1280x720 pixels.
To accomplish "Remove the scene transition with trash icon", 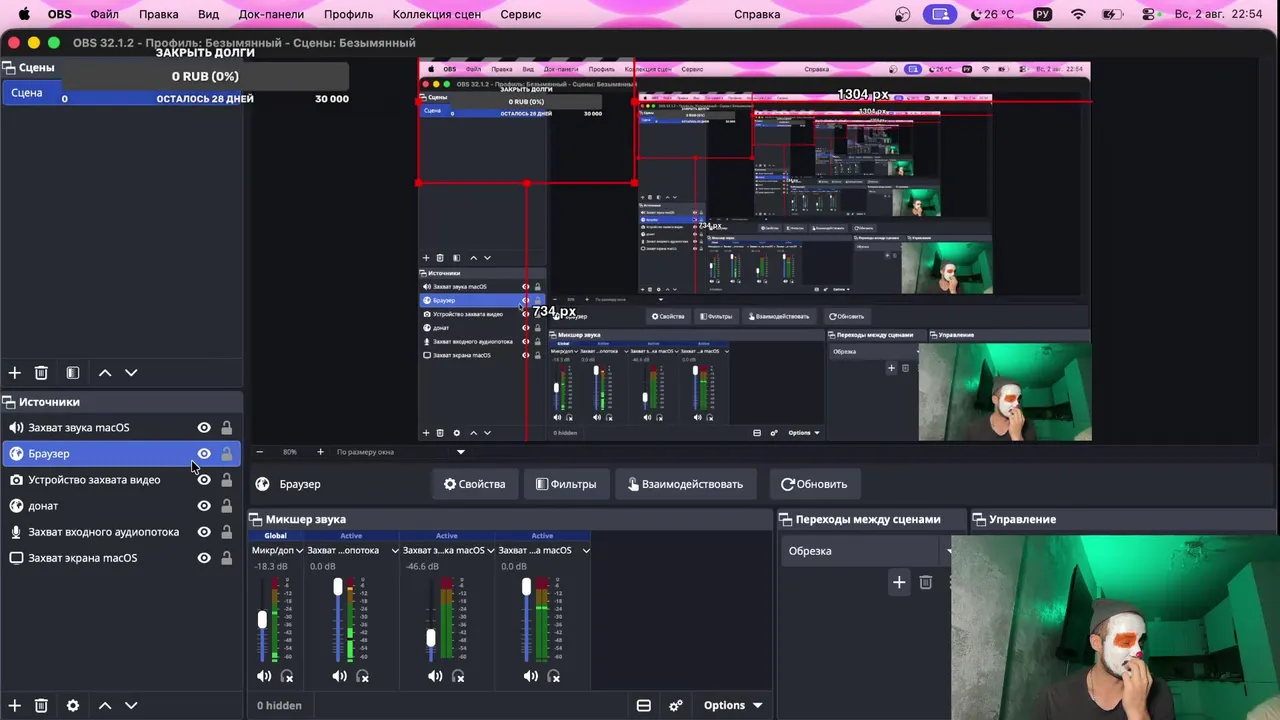I will coord(926,582).
